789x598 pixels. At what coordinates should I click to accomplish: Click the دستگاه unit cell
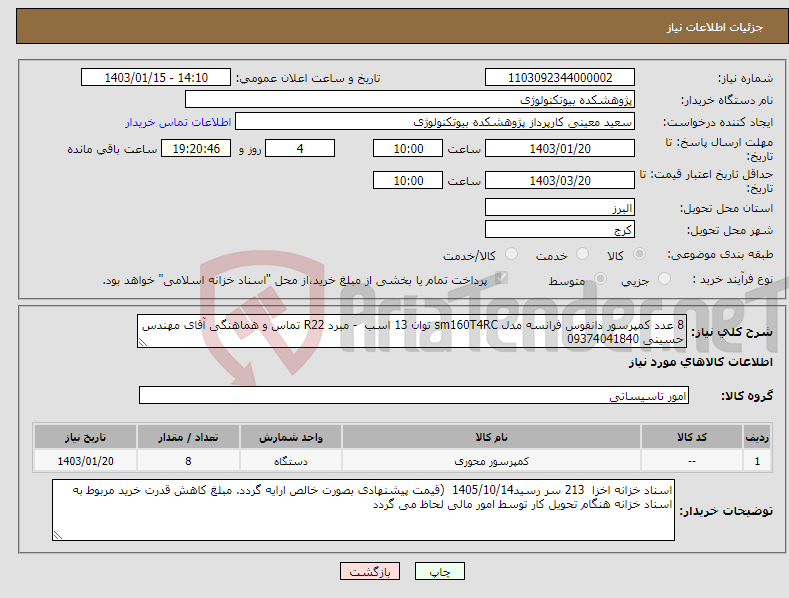click(x=291, y=461)
